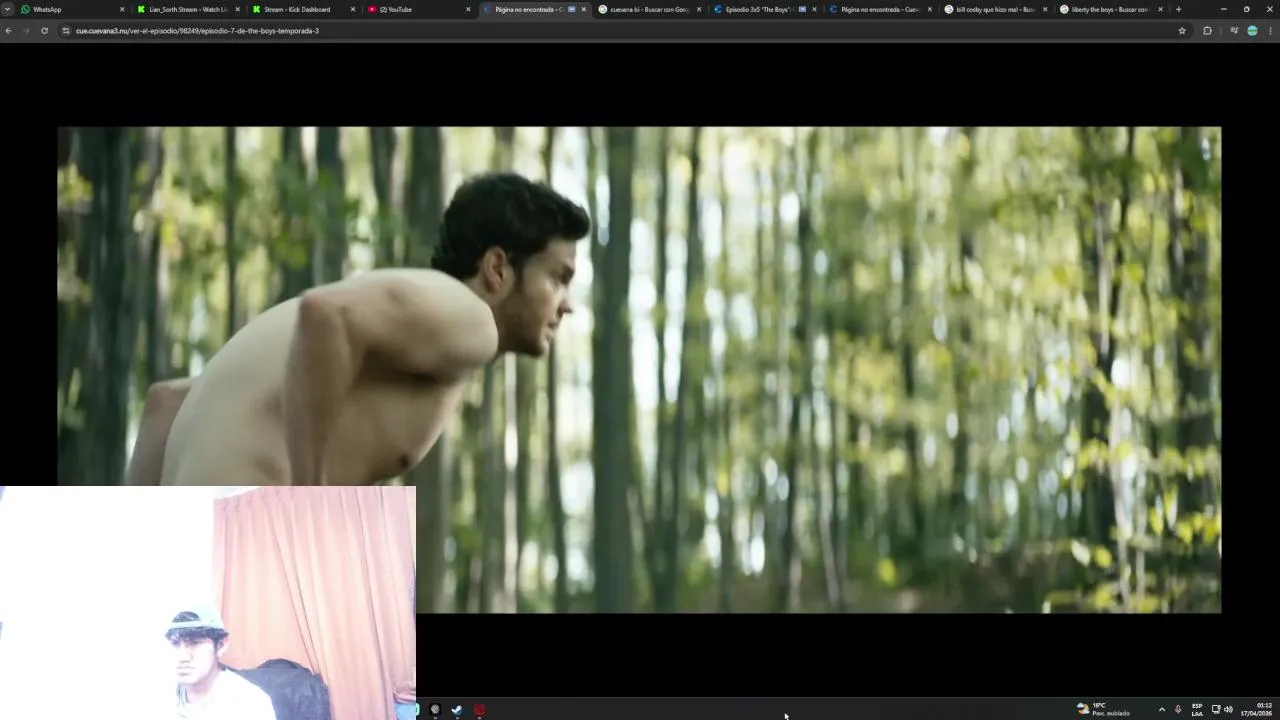This screenshot has height=720, width=1280.
Task: Open the clock and date 01:12
Action: (x=1256, y=709)
